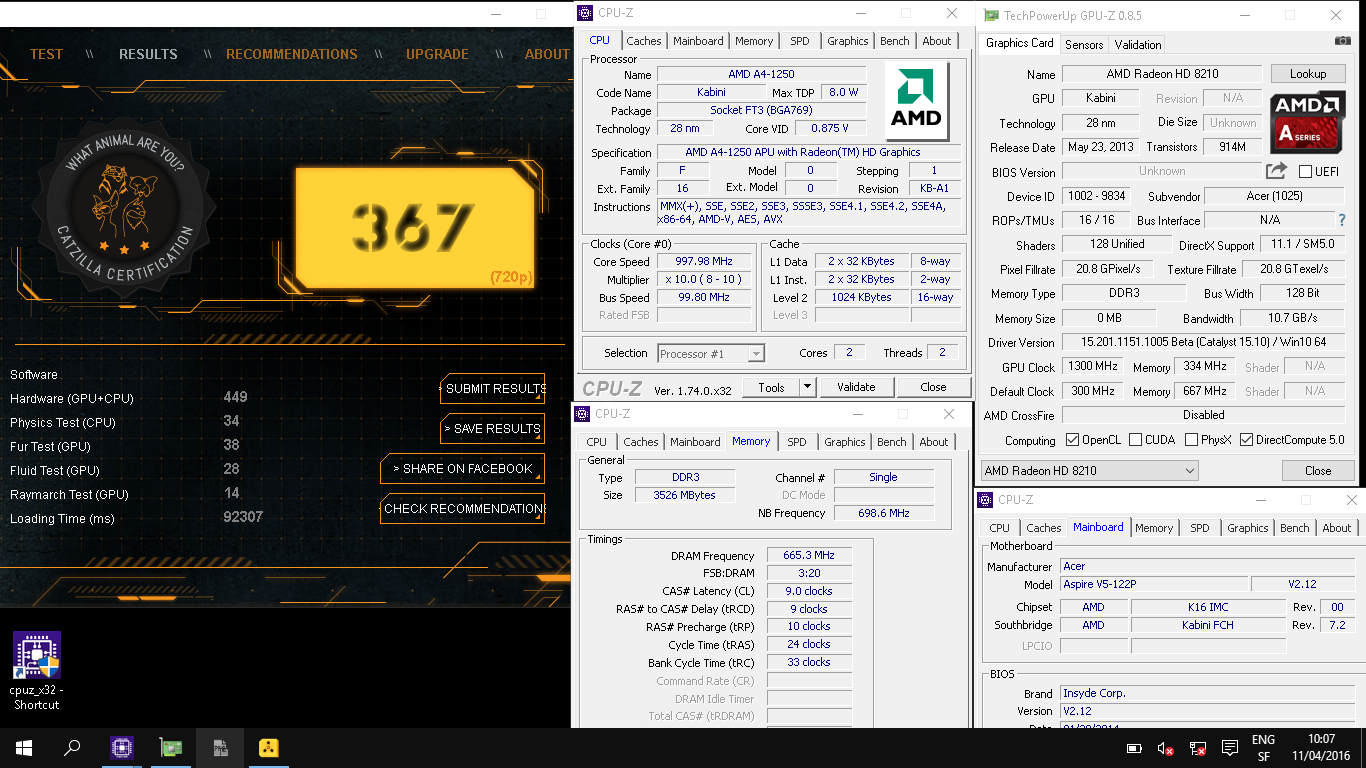The width and height of the screenshot is (1366, 768).
Task: Expand the Tools dropdown arrow in CPU-Z
Action: 807,387
